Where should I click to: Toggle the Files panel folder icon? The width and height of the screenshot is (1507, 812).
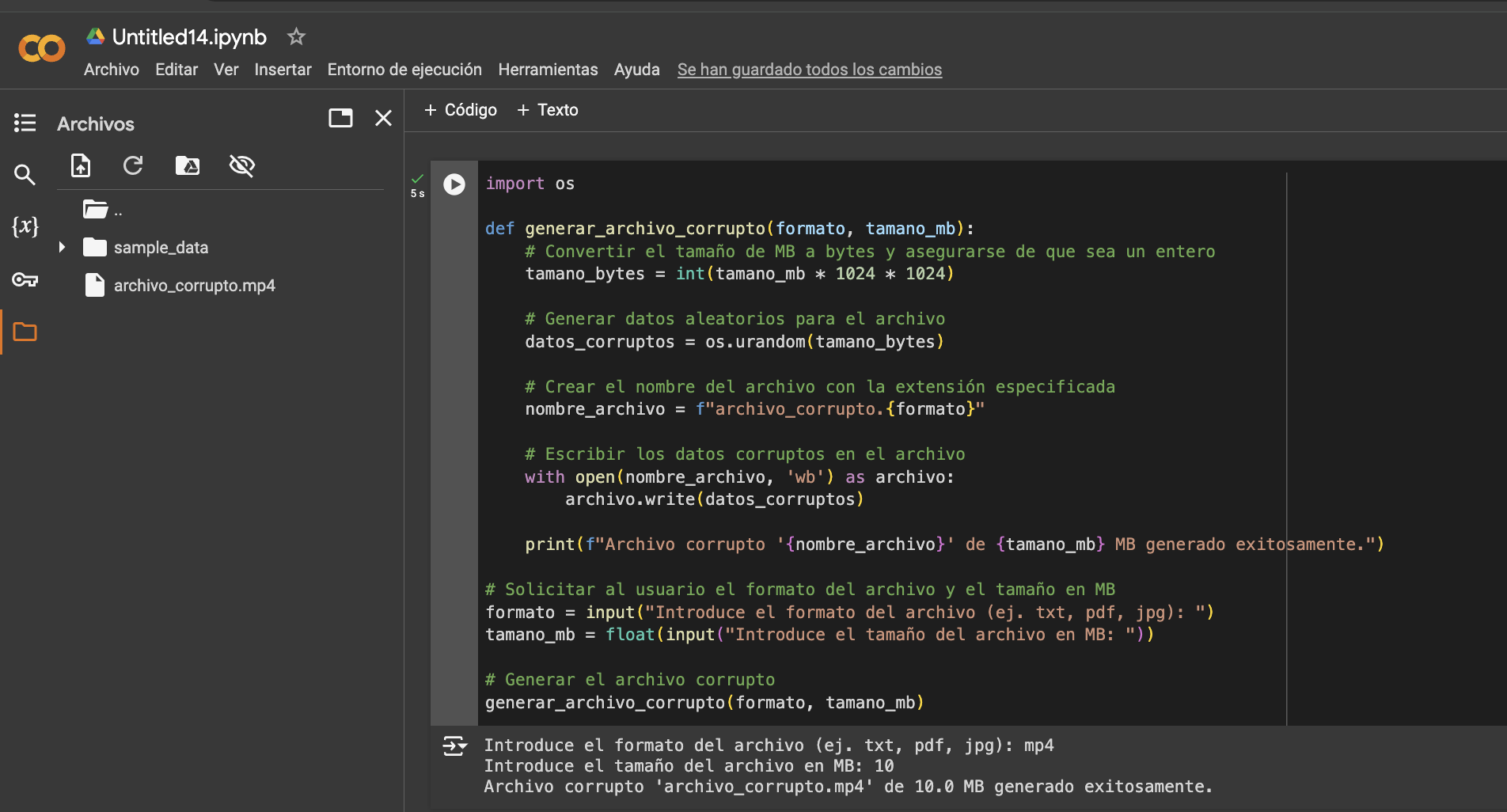pos(25,332)
